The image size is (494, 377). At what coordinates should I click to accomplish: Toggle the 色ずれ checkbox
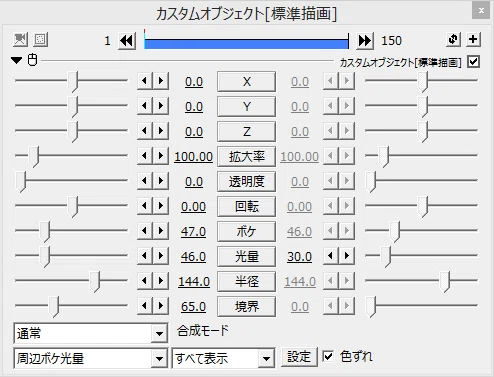328,356
